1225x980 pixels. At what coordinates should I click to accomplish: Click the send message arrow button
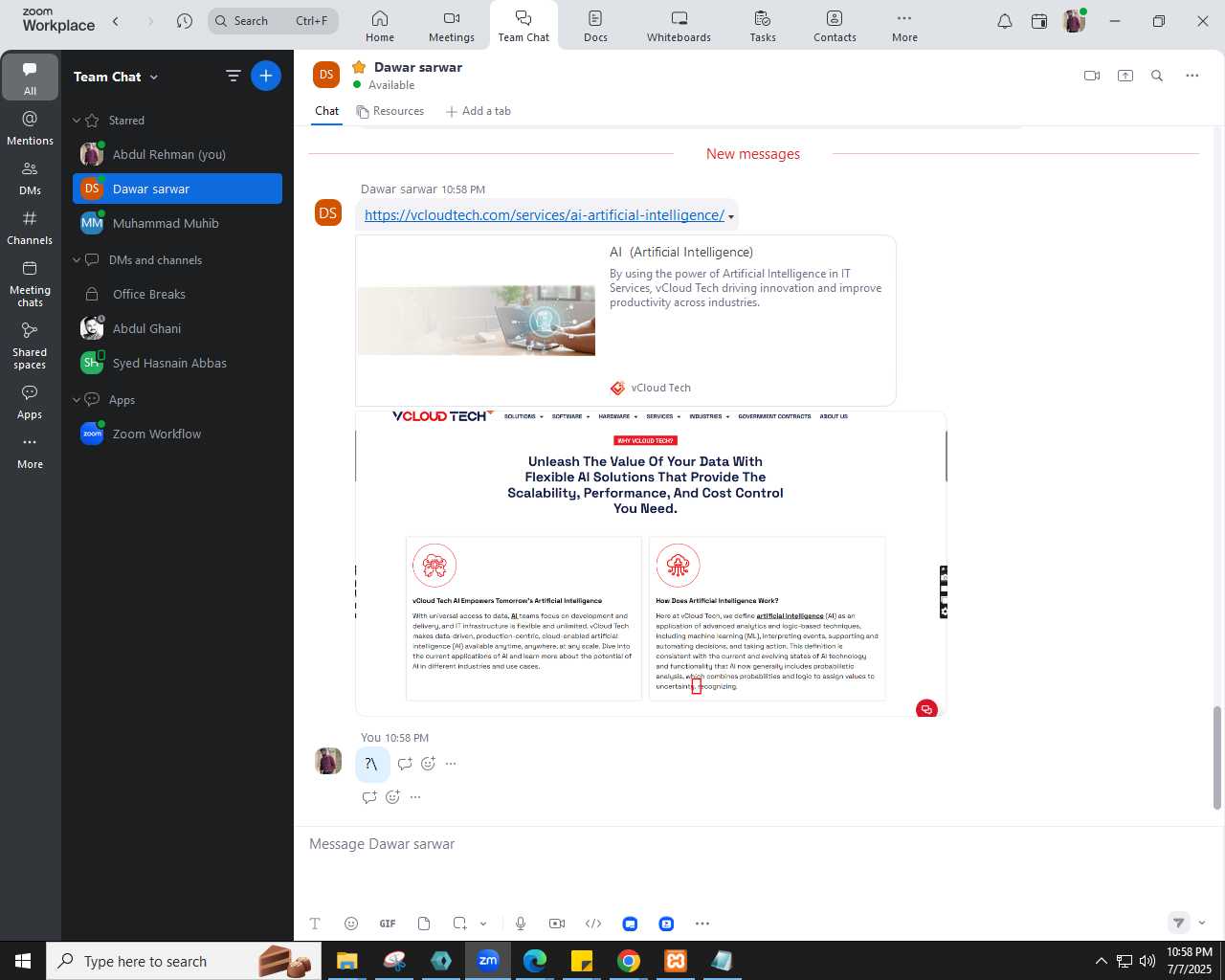tap(1179, 924)
